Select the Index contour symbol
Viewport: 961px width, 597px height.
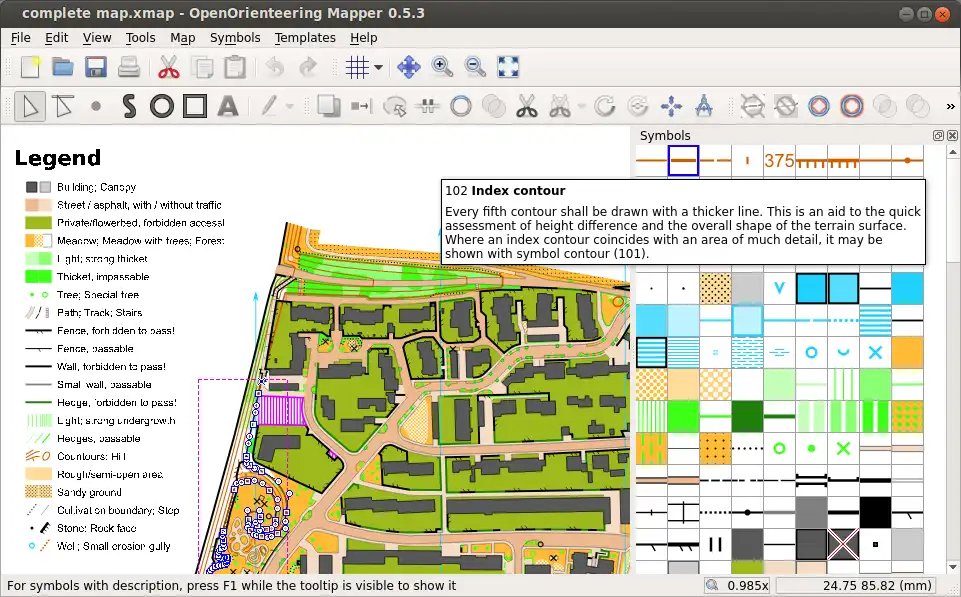pos(683,160)
